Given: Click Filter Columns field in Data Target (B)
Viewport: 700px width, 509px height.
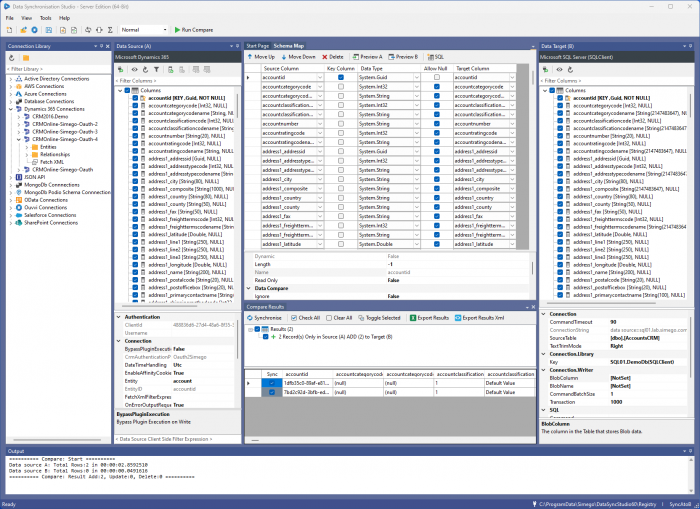Looking at the screenshot, I should [616, 81].
